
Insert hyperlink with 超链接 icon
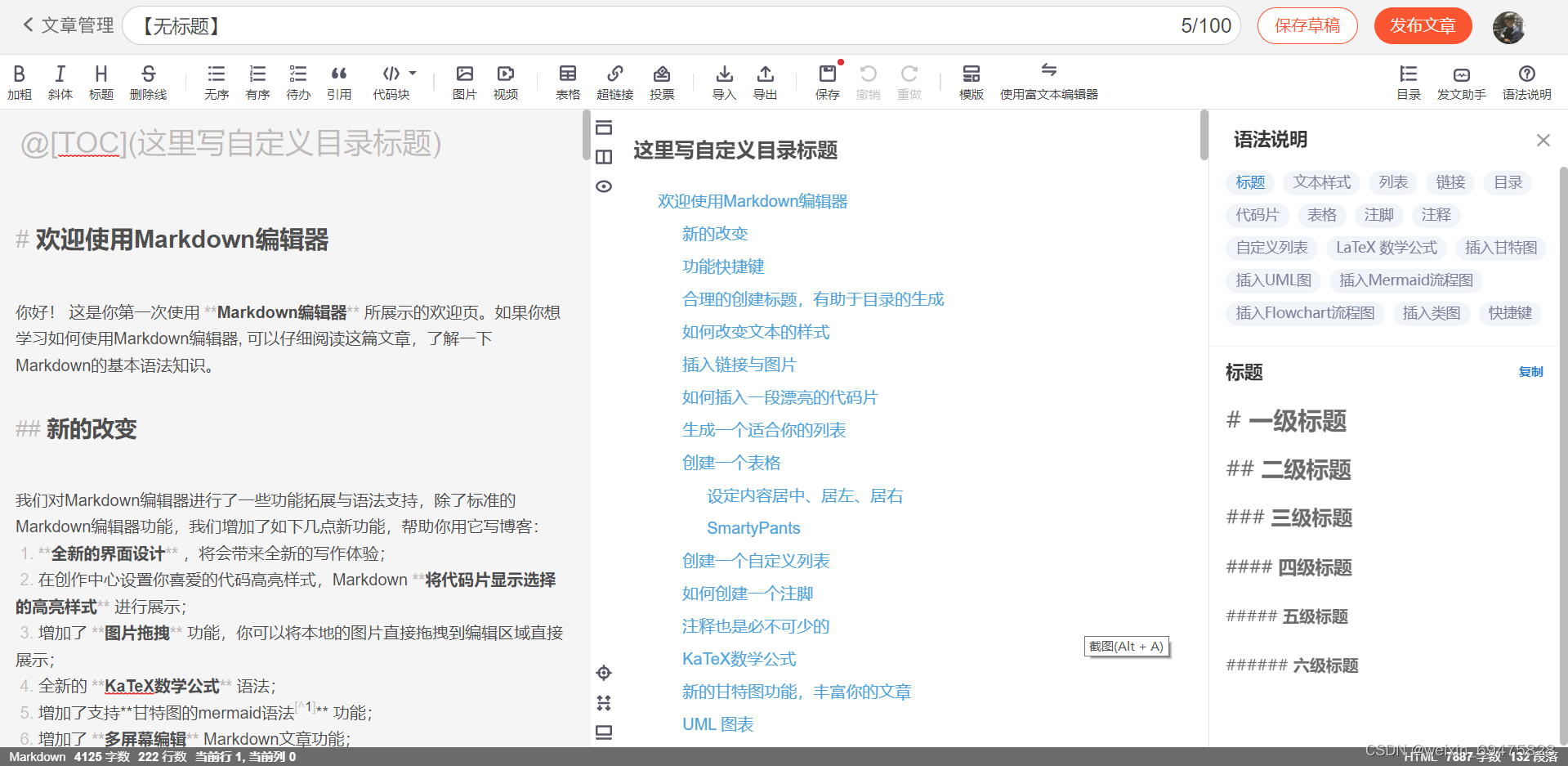[615, 83]
